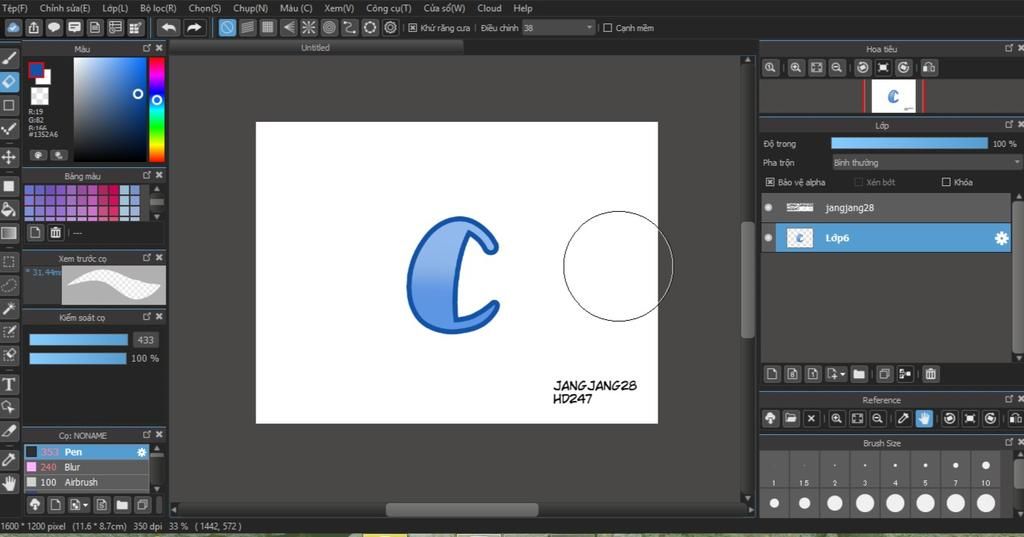The height and width of the screenshot is (537, 1024).
Task: Pick the Bucket fill tool
Action: click(x=9, y=209)
